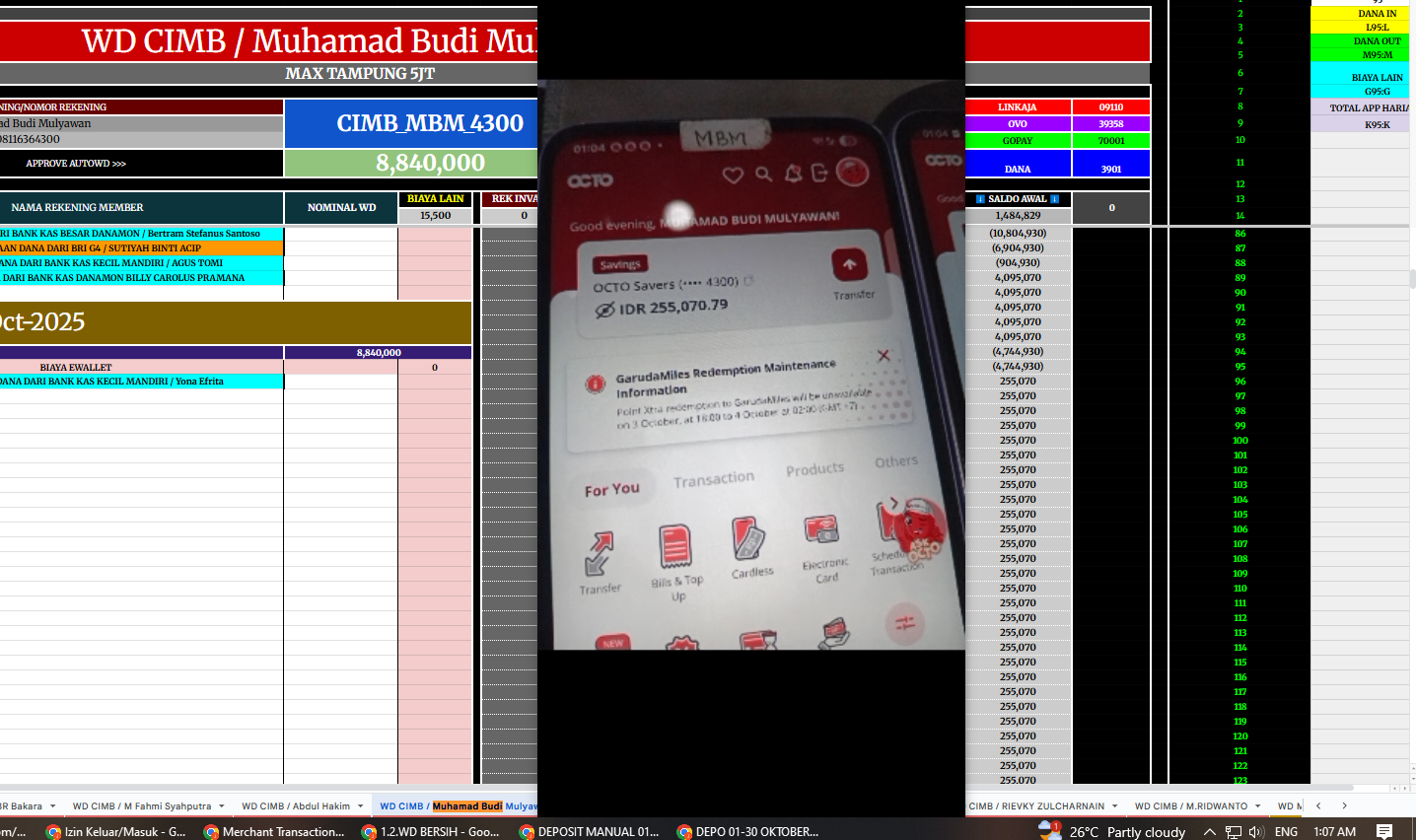Image resolution: width=1416 pixels, height=840 pixels.
Task: Open dropdown arrow of RIEVKY ZULCHARNAIN sheet tab
Action: [1115, 806]
